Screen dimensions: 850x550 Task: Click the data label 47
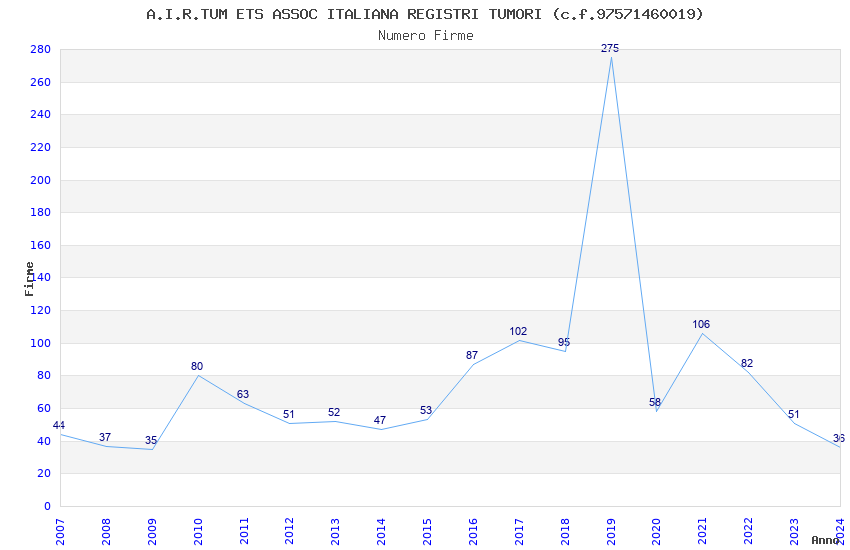(380, 420)
